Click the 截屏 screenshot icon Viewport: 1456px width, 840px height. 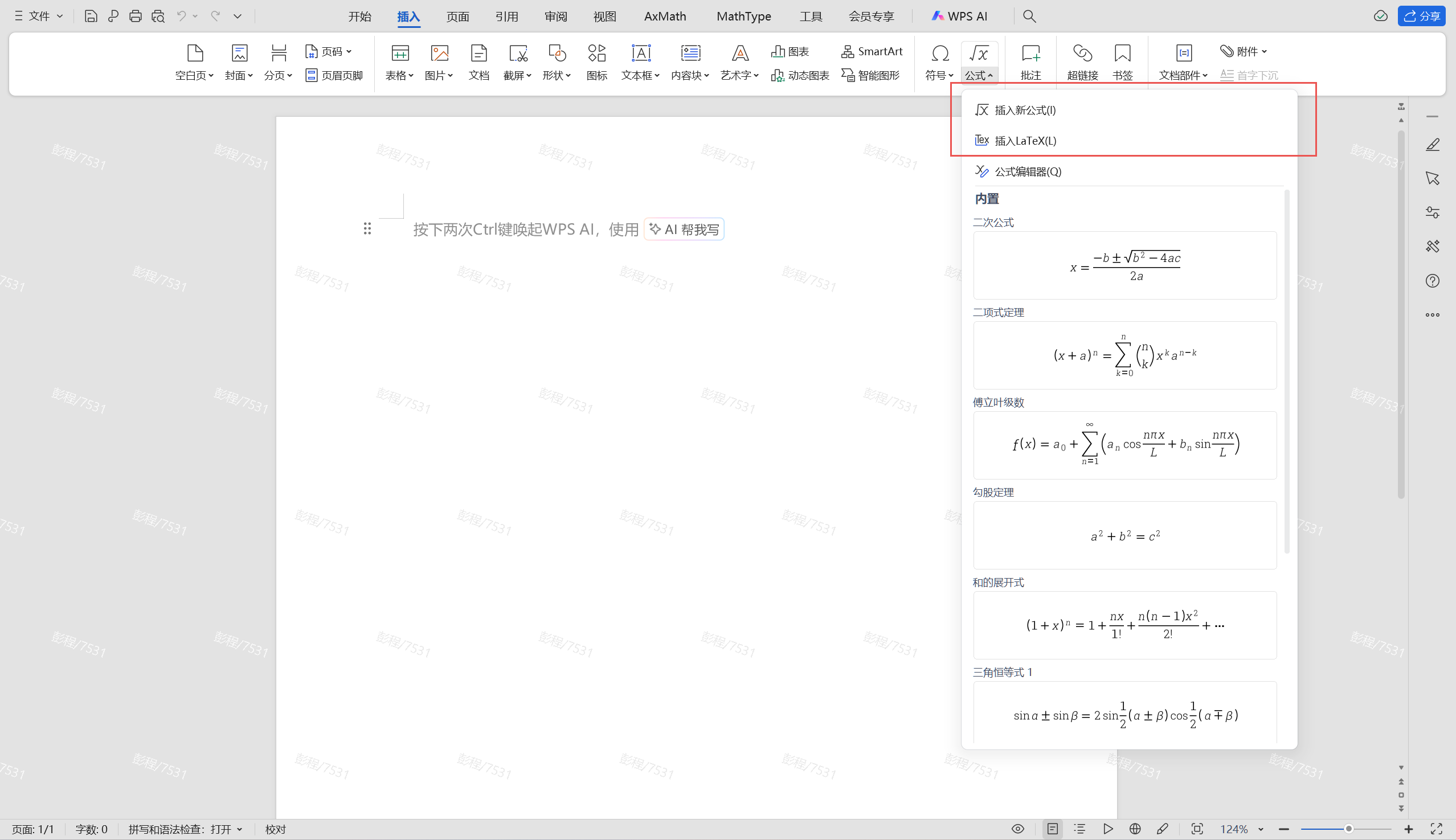pyautogui.click(x=517, y=54)
